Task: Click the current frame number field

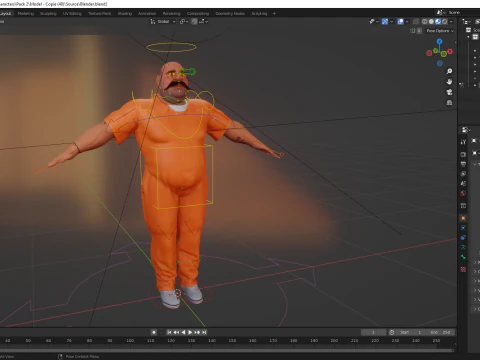Action: [x=373, y=332]
